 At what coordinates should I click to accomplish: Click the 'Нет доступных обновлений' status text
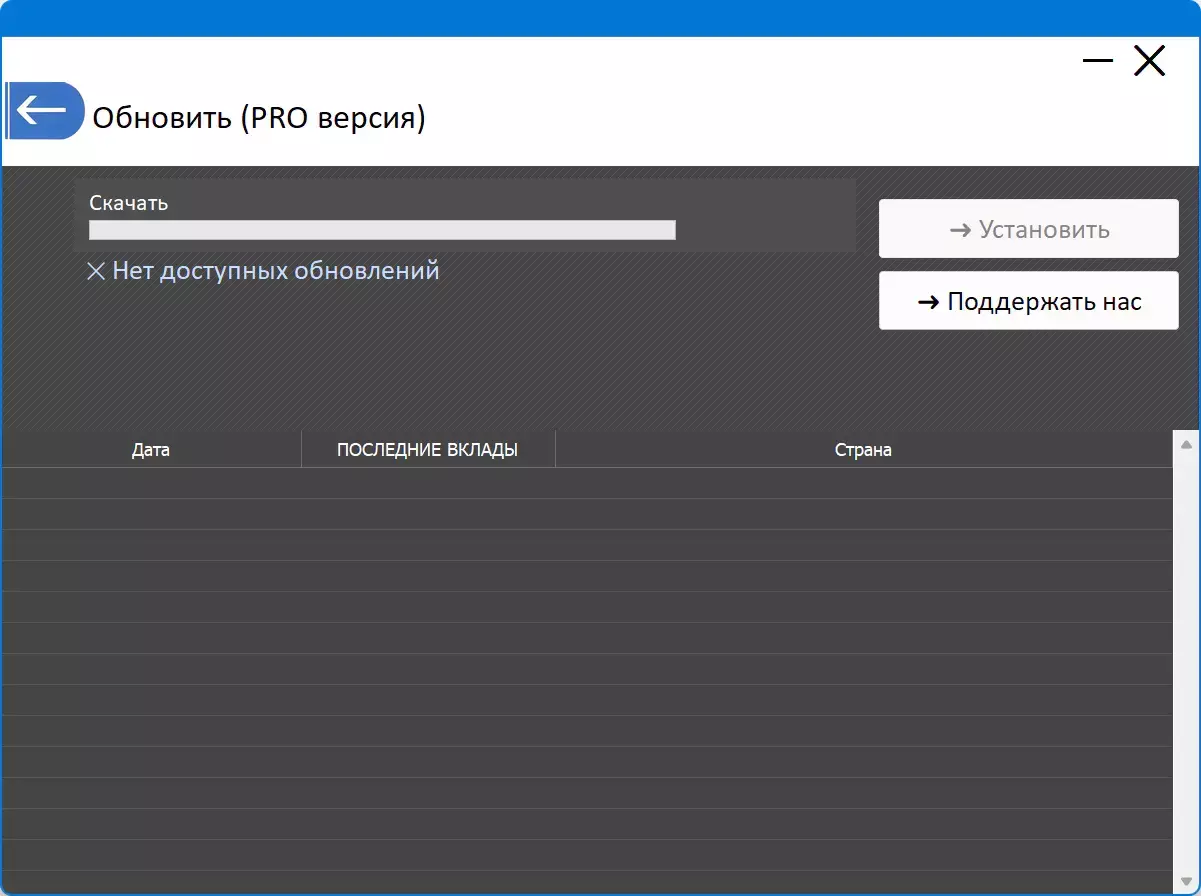tap(275, 270)
